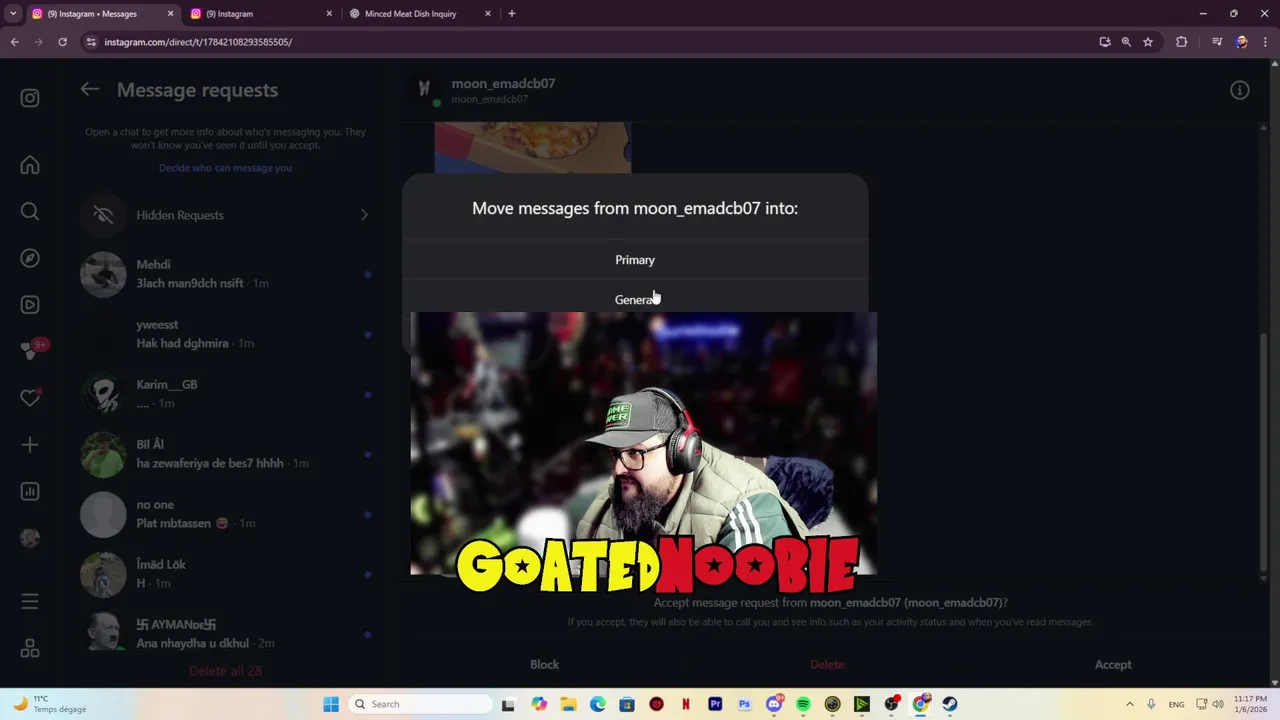Open the Karim___GB message request

click(226, 394)
